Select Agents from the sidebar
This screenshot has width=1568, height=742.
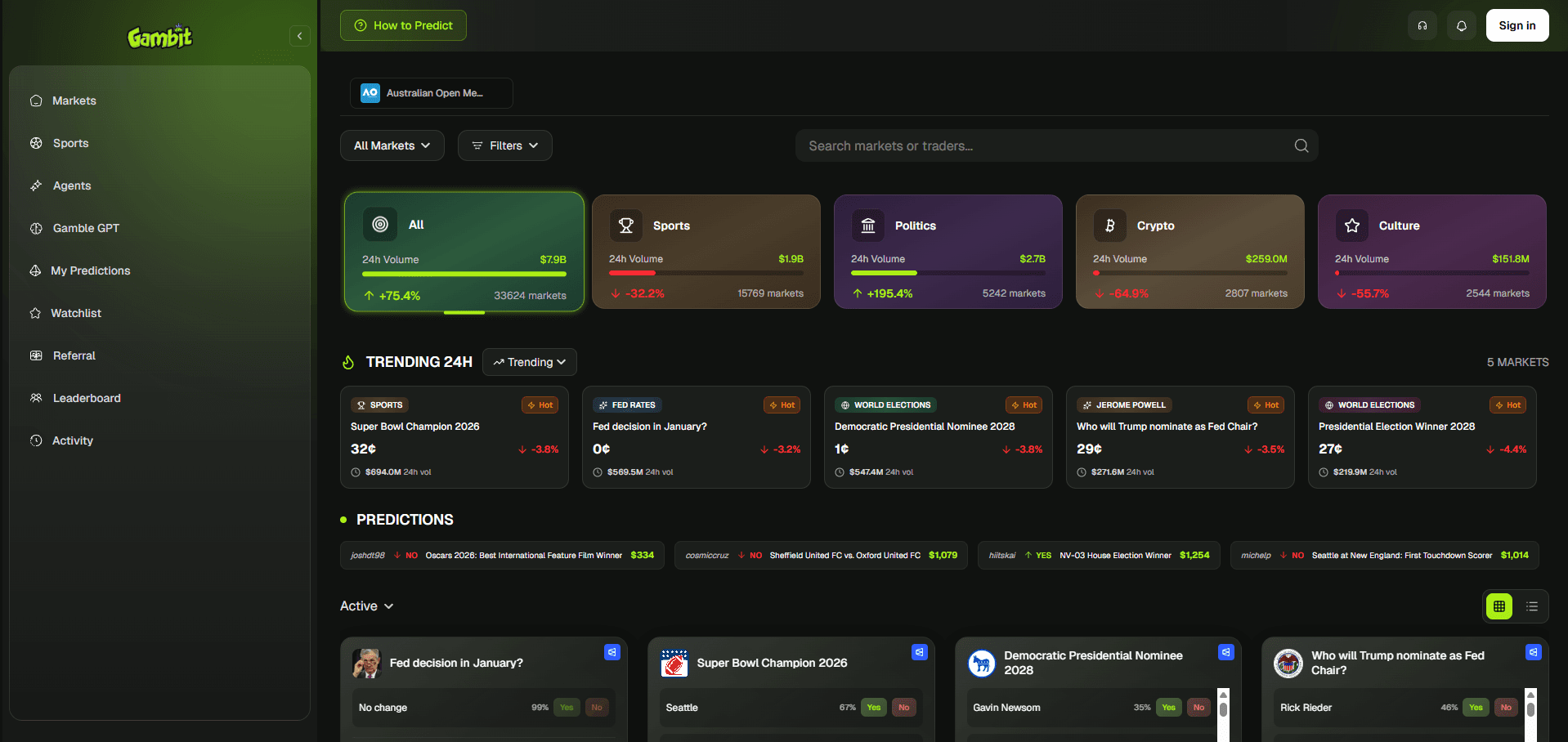(x=71, y=185)
